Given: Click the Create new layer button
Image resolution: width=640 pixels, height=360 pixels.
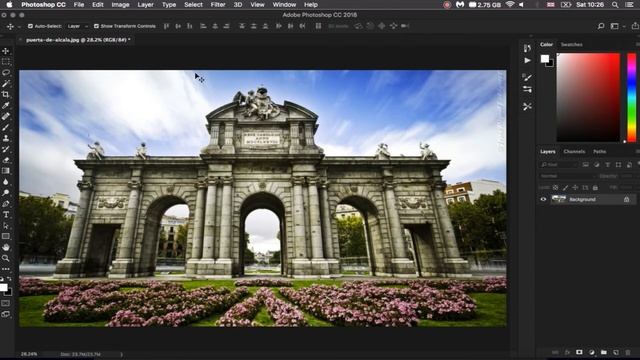Looking at the screenshot, I should (616, 352).
